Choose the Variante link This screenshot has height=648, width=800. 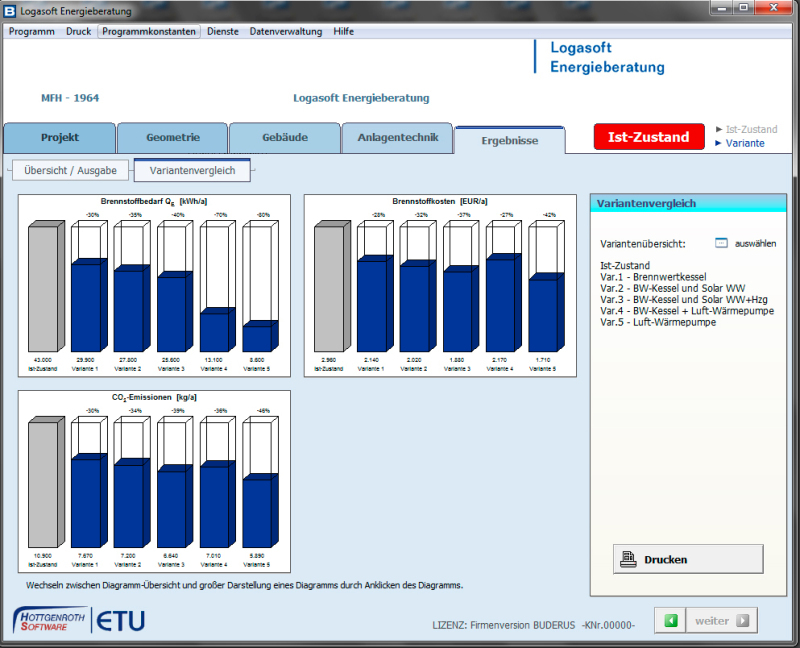point(745,143)
